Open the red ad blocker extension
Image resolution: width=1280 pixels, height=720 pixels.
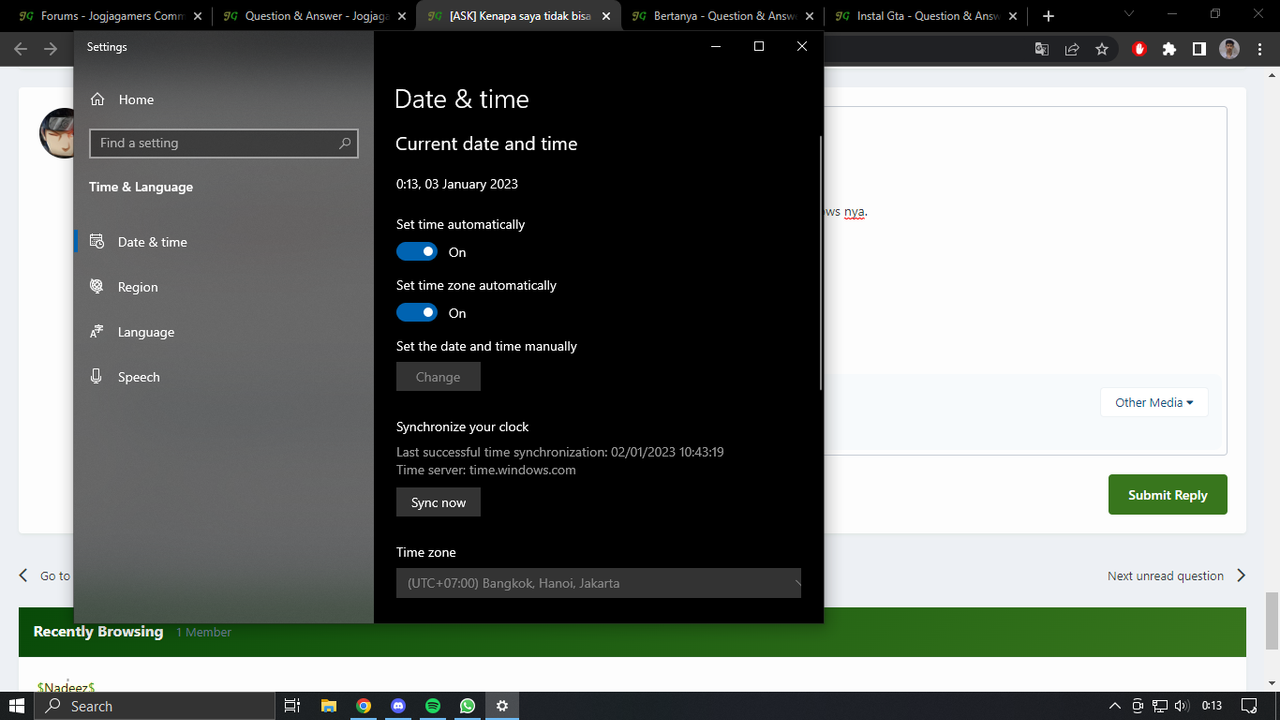(1139, 49)
